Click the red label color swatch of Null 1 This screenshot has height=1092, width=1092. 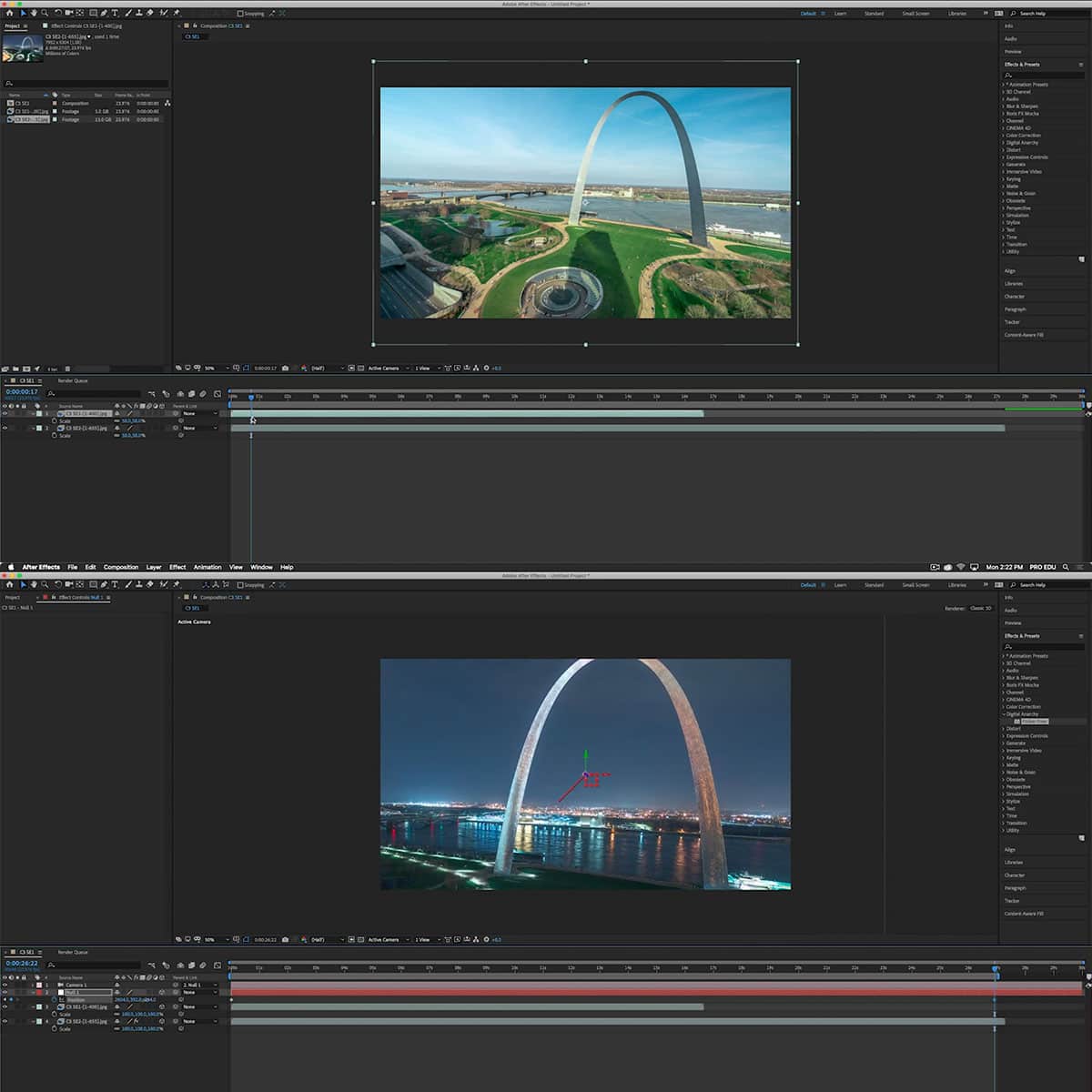(39, 992)
